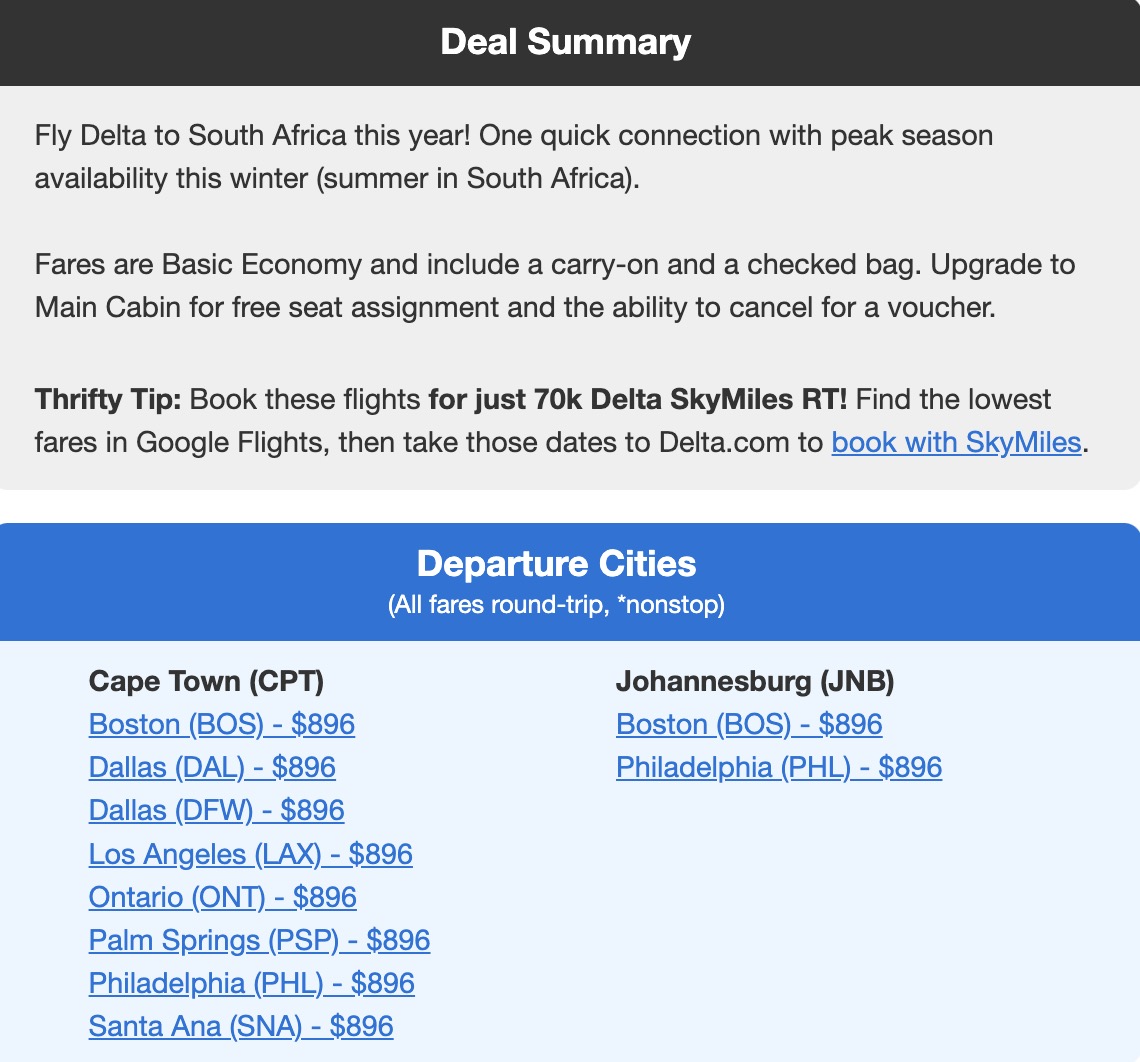Screen dimensions: 1140x1062
Task: Select the Santa Ana (SNA) fare link
Action: click(241, 1026)
